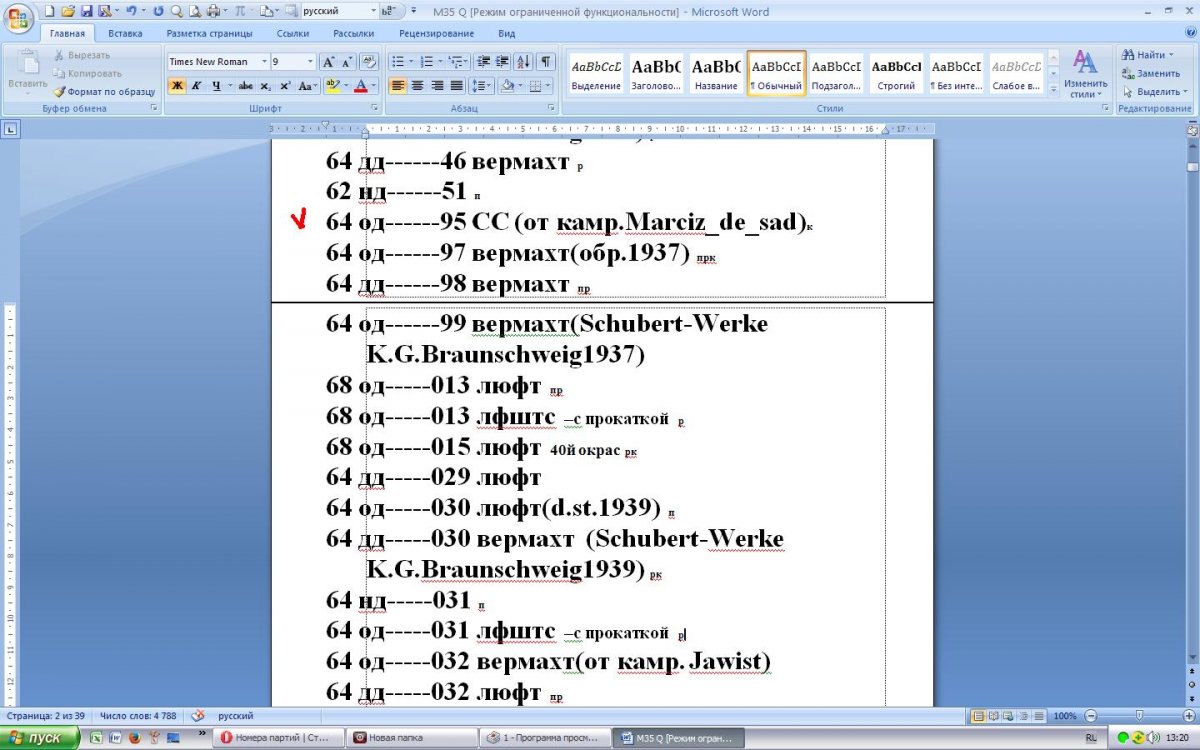Click the 100% zoom level
Screen dimensions: 1200x750
pos(1065,716)
